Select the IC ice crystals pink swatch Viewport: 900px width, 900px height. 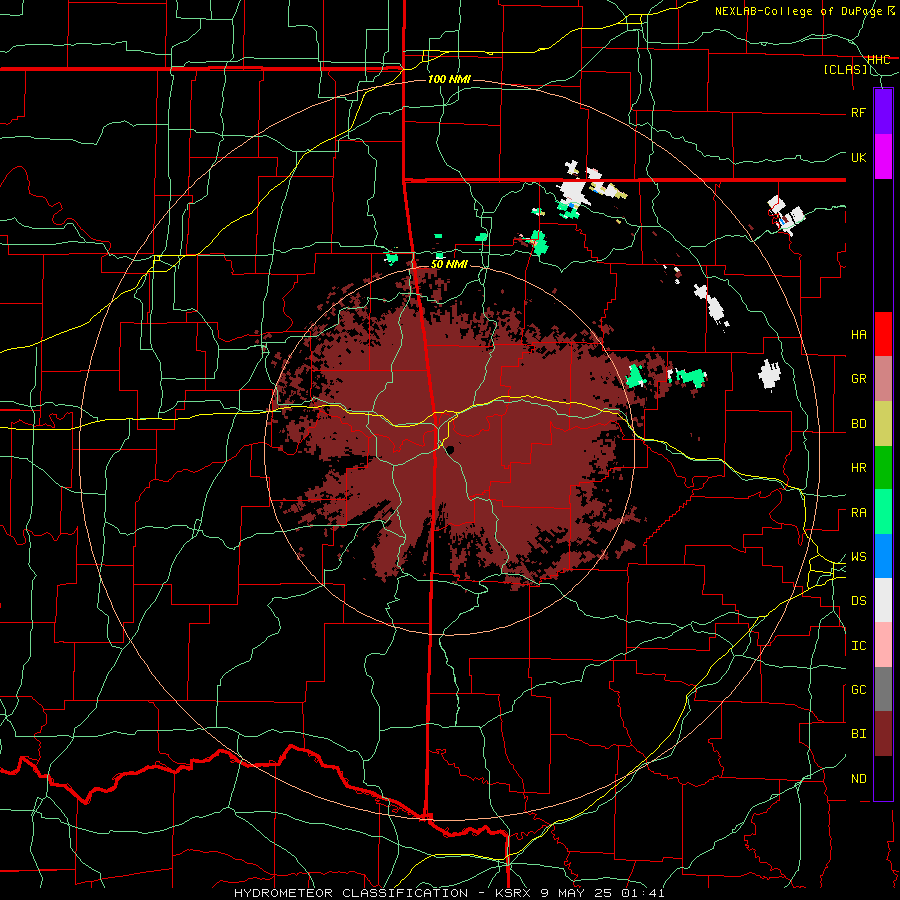pyautogui.click(x=883, y=645)
